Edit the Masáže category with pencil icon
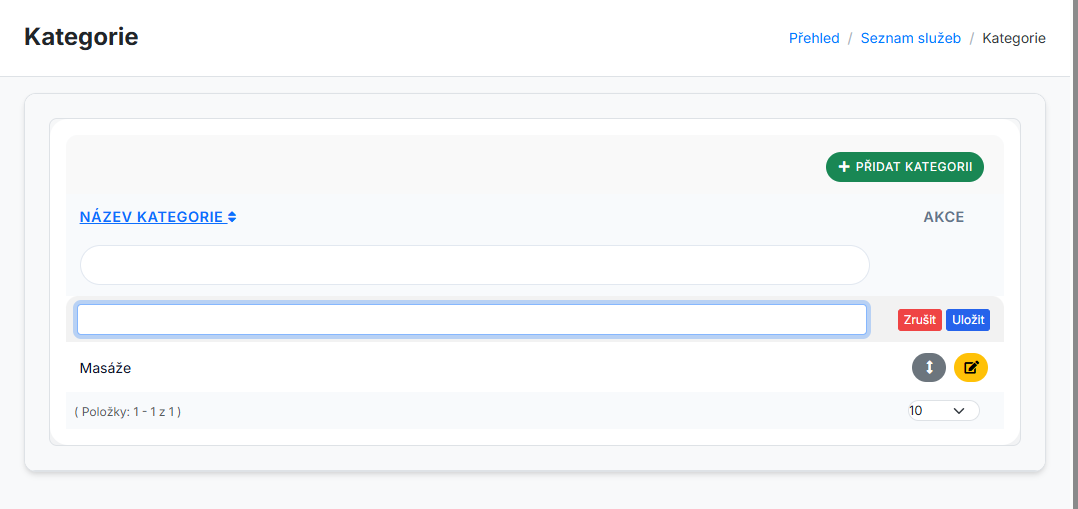 (x=970, y=367)
